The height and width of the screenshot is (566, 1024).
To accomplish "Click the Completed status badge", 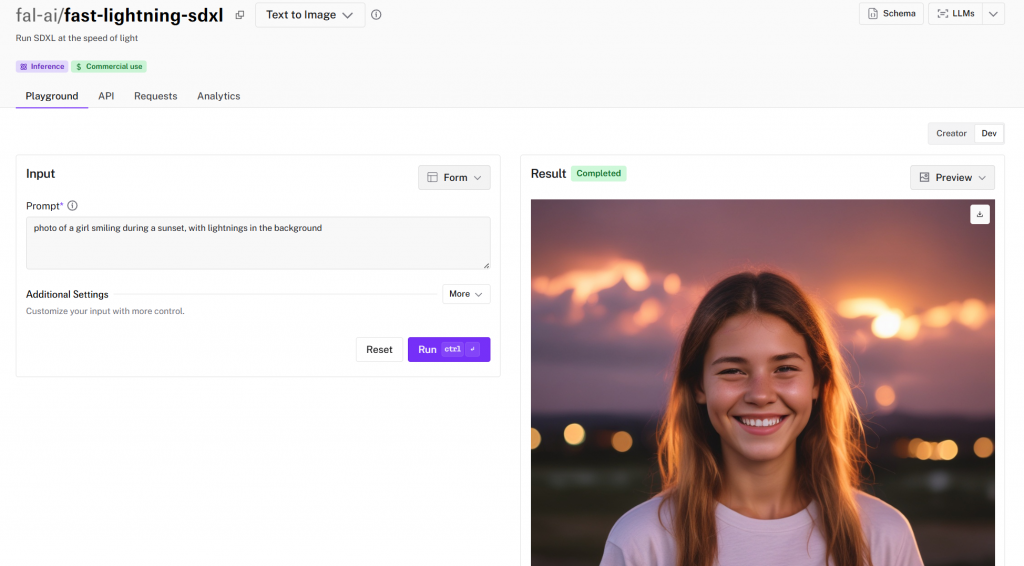I will 598,173.
